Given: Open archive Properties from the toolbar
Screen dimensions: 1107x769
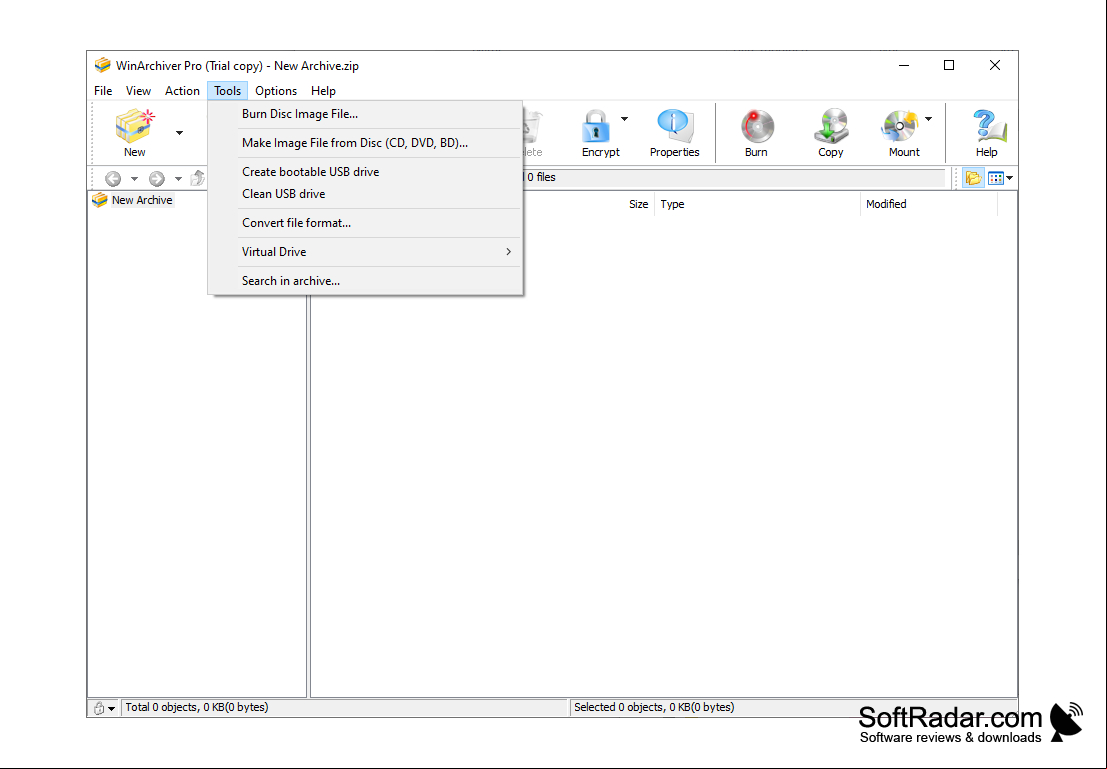Looking at the screenshot, I should 674,133.
